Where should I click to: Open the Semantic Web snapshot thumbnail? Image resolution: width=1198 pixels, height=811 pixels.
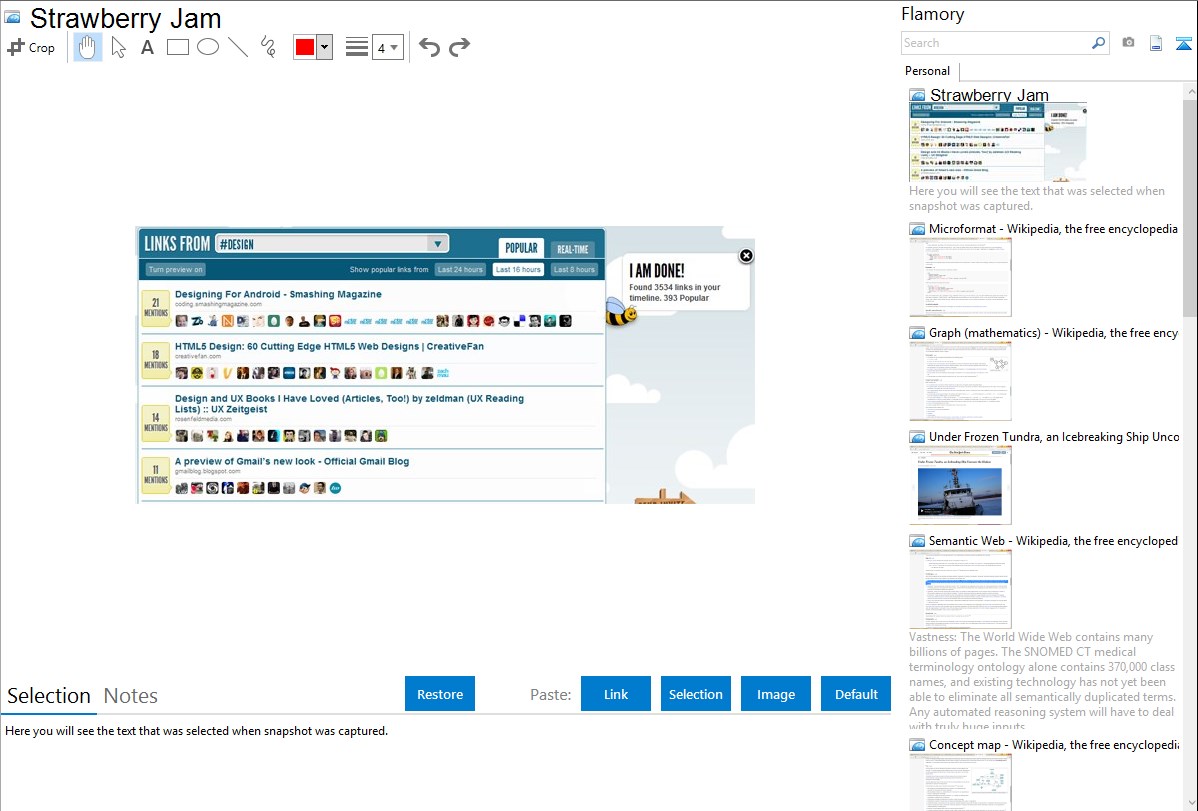coord(960,589)
